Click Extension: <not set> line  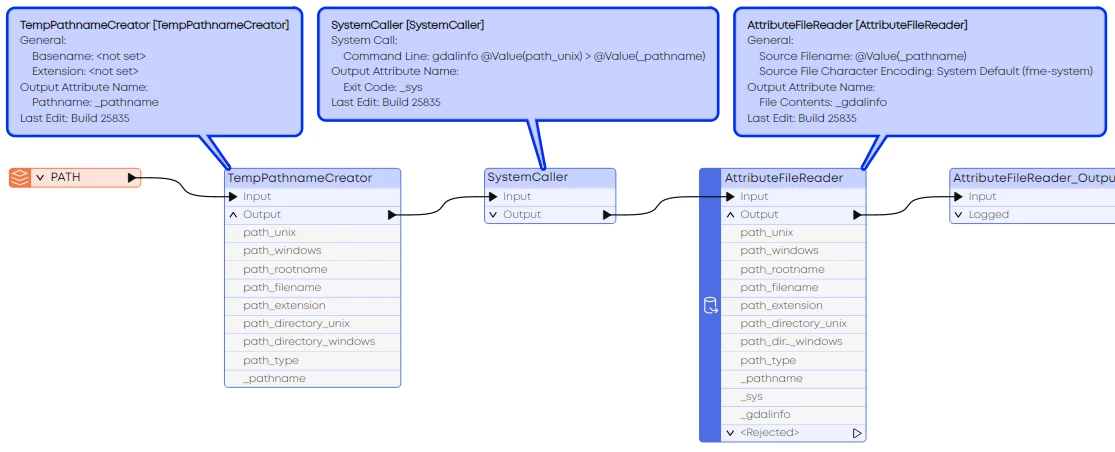(x=85, y=71)
